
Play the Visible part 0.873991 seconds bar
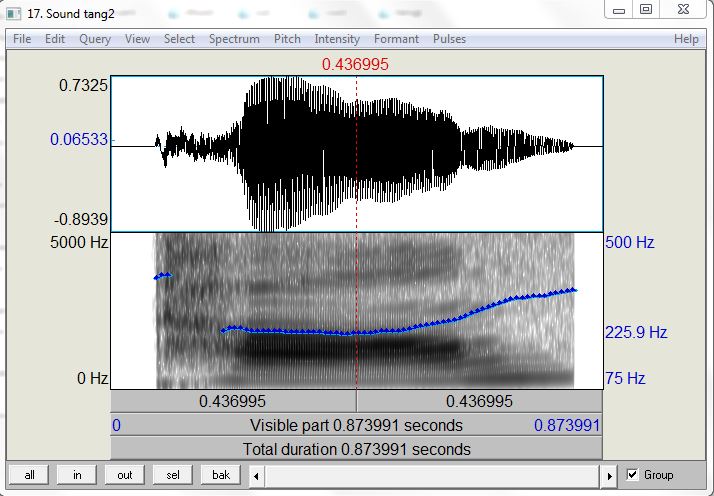point(357,425)
